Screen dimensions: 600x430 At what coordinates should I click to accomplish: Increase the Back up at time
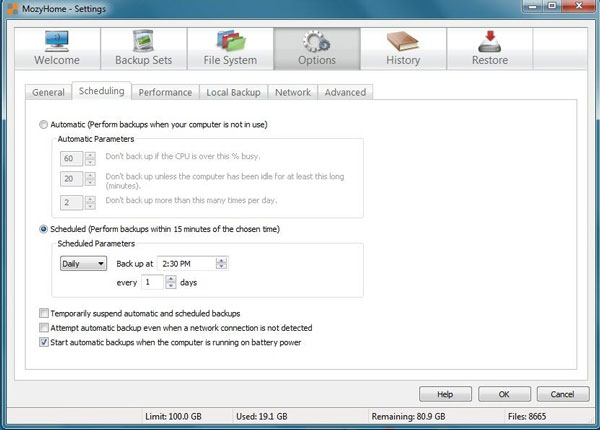pos(221,260)
